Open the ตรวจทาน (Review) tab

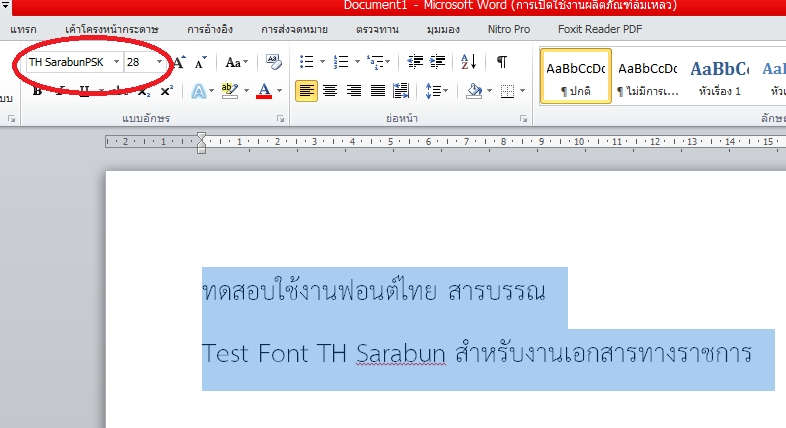coord(377,30)
